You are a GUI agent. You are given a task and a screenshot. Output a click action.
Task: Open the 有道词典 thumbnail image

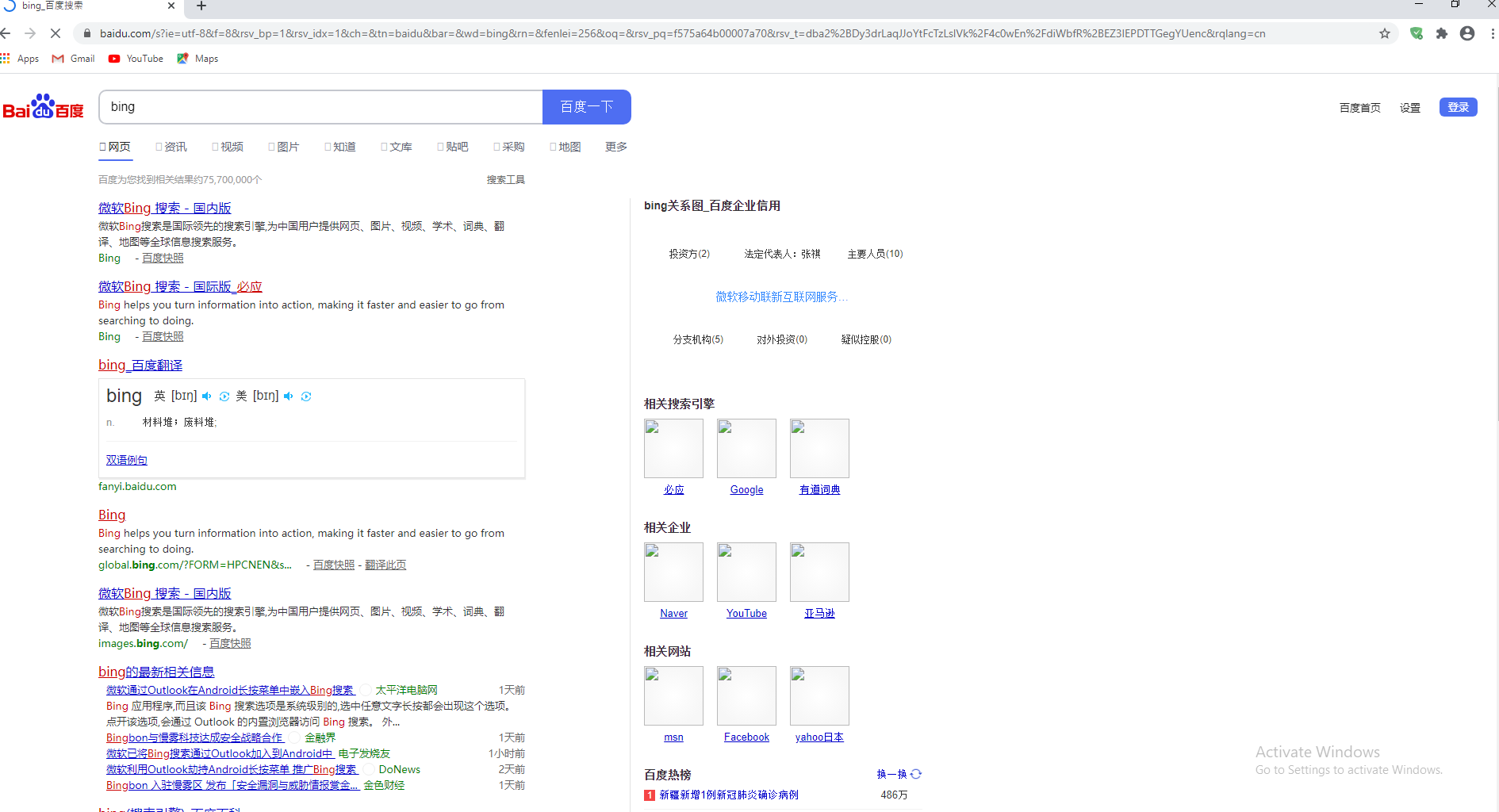pos(819,448)
